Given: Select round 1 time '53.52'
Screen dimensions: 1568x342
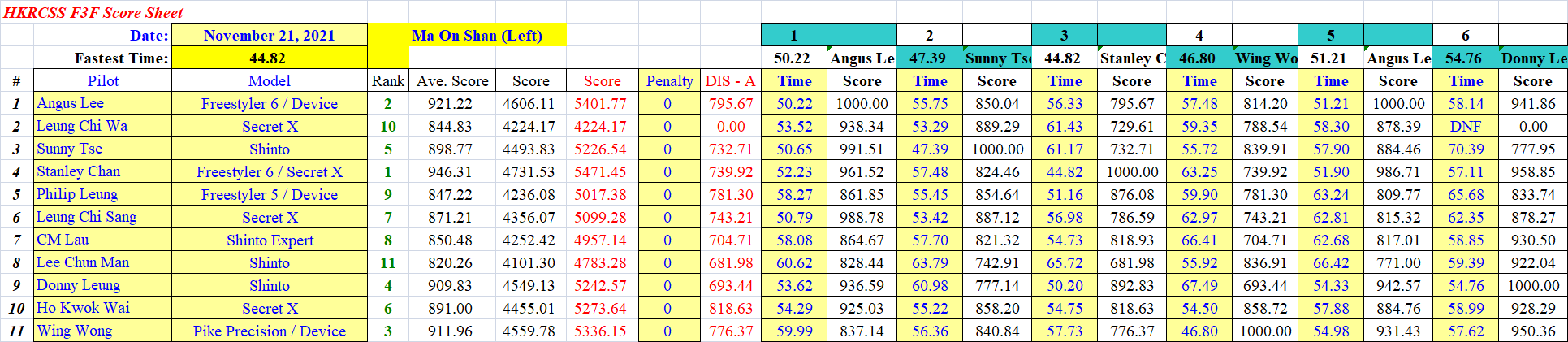Looking at the screenshot, I should point(794,126).
